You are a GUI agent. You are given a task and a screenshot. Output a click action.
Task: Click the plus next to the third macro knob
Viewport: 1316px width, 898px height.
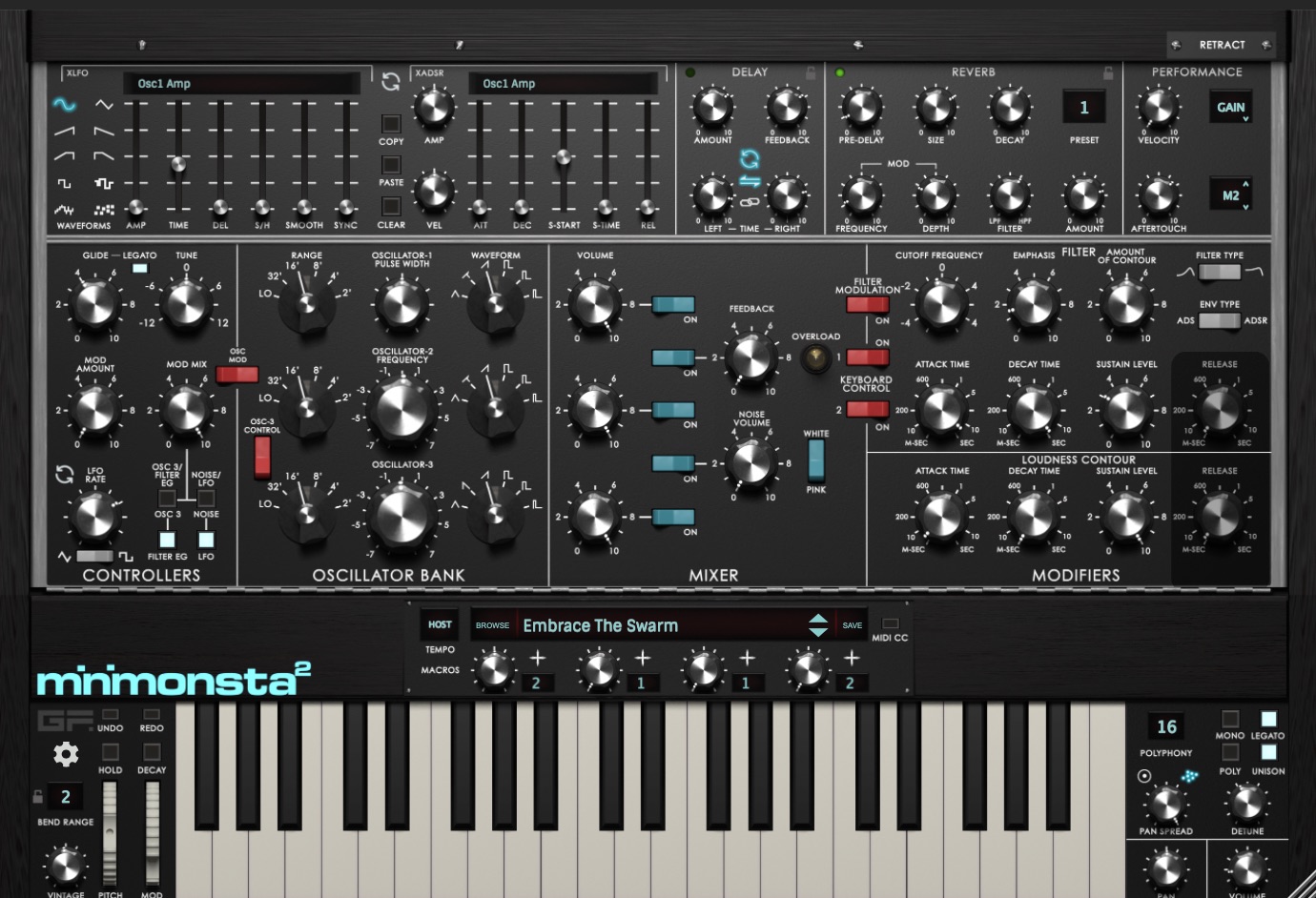pos(748,658)
